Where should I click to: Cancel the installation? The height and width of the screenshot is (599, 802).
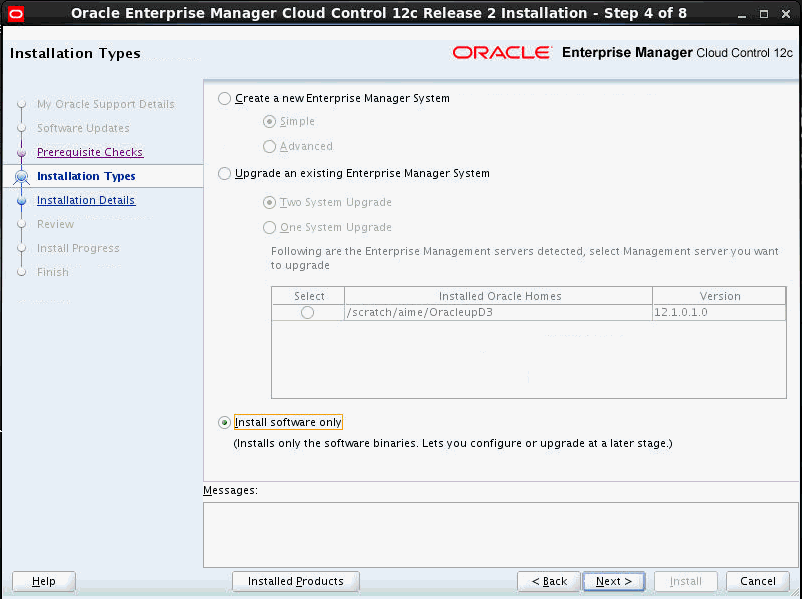pyautogui.click(x=758, y=582)
